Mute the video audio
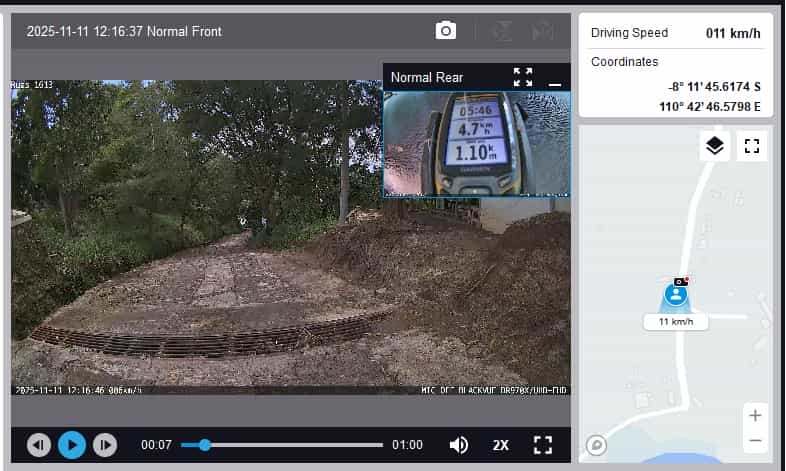Viewport: 786px width, 471px height. [459, 445]
